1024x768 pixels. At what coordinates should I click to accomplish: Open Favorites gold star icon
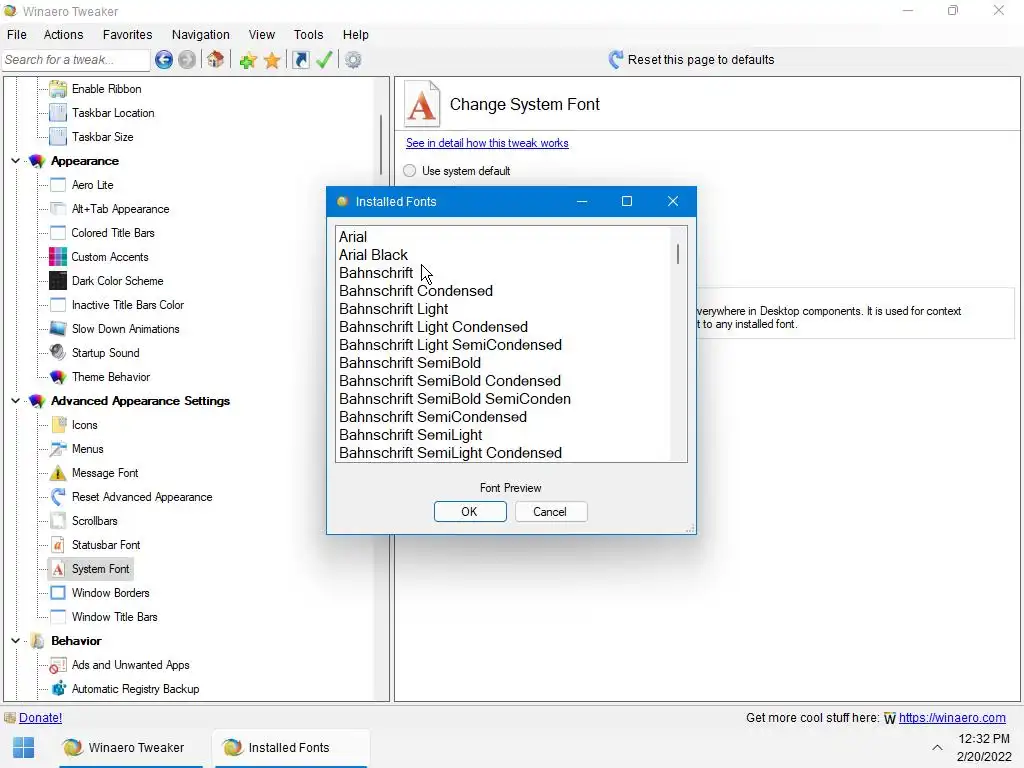[272, 61]
